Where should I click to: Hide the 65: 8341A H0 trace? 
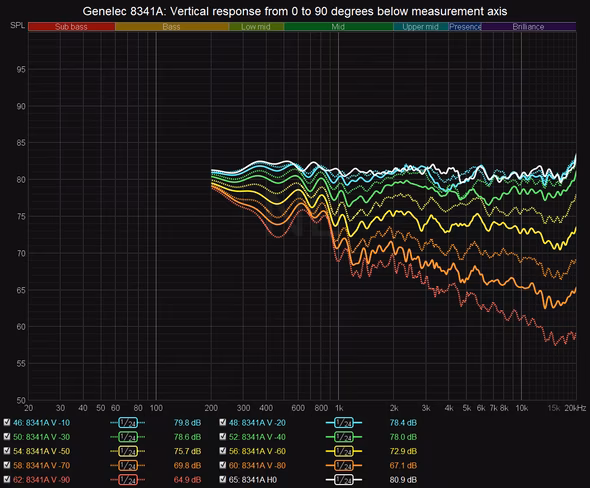coord(223,479)
